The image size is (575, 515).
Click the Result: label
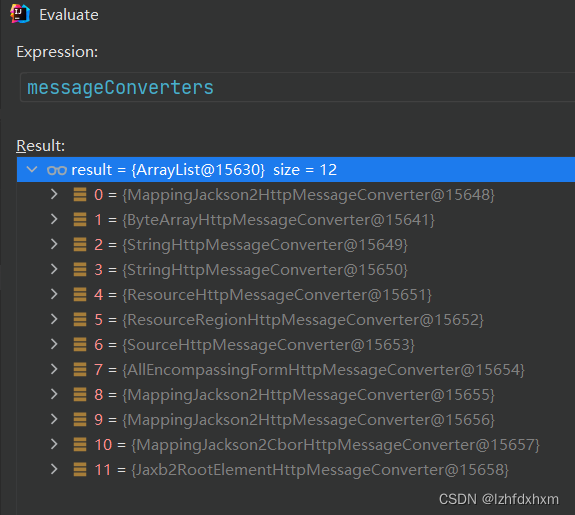pyautogui.click(x=41, y=146)
